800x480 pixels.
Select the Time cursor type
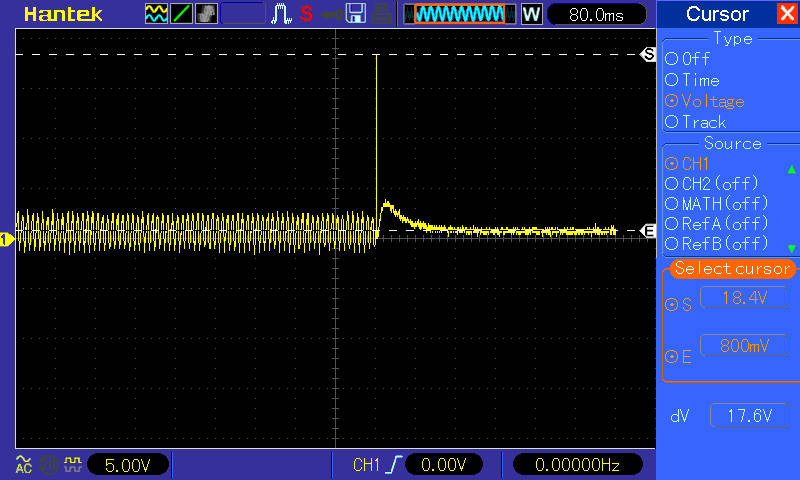click(x=671, y=80)
